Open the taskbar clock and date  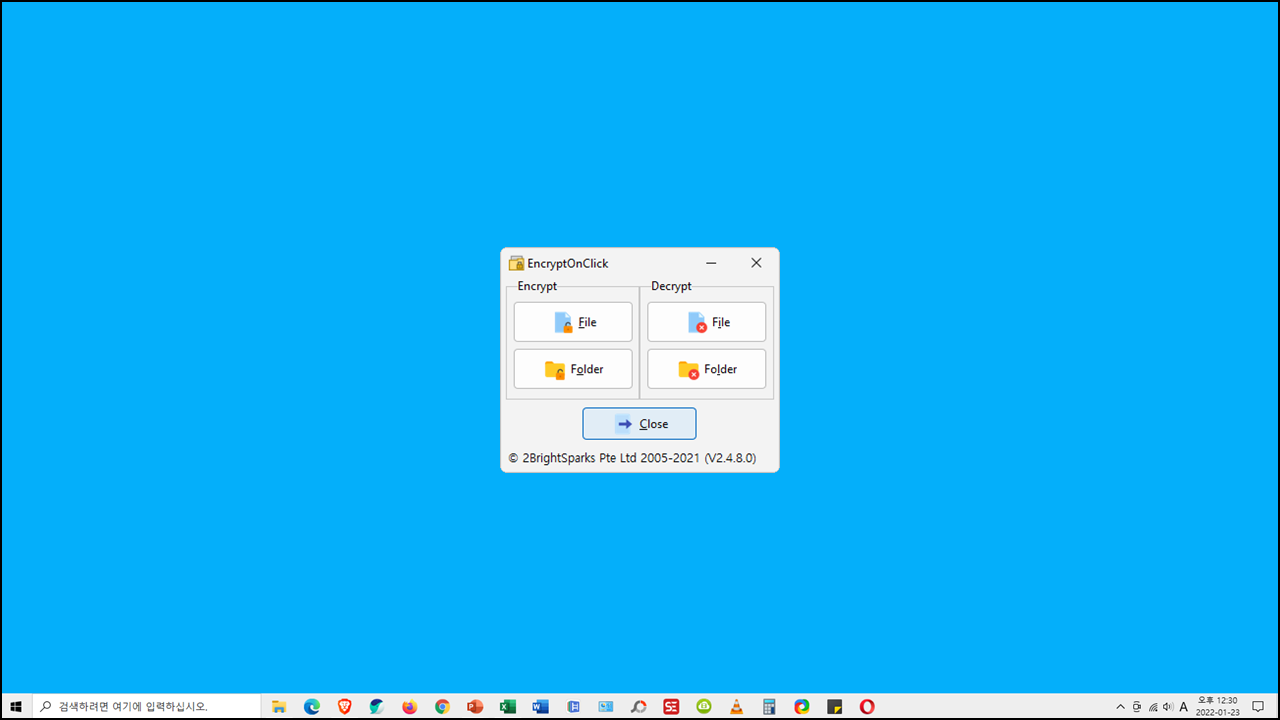1217,707
